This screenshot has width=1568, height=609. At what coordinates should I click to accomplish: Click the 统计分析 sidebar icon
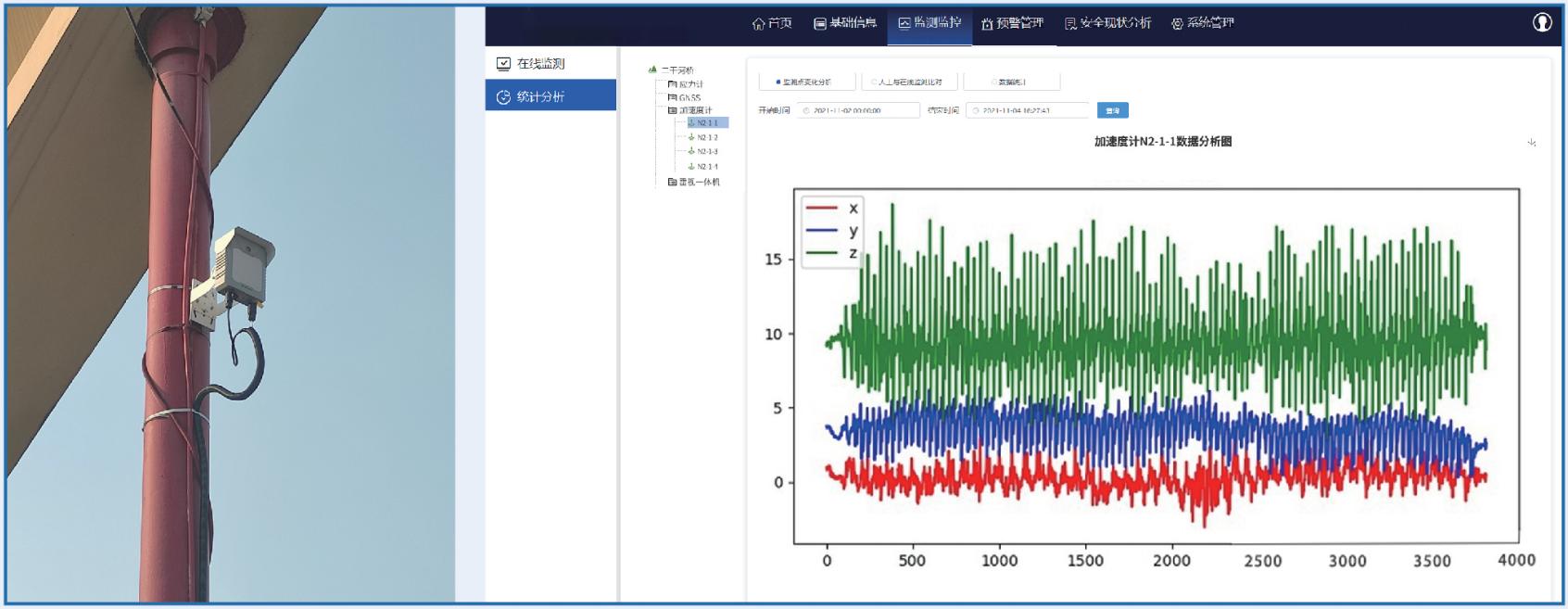(503, 97)
